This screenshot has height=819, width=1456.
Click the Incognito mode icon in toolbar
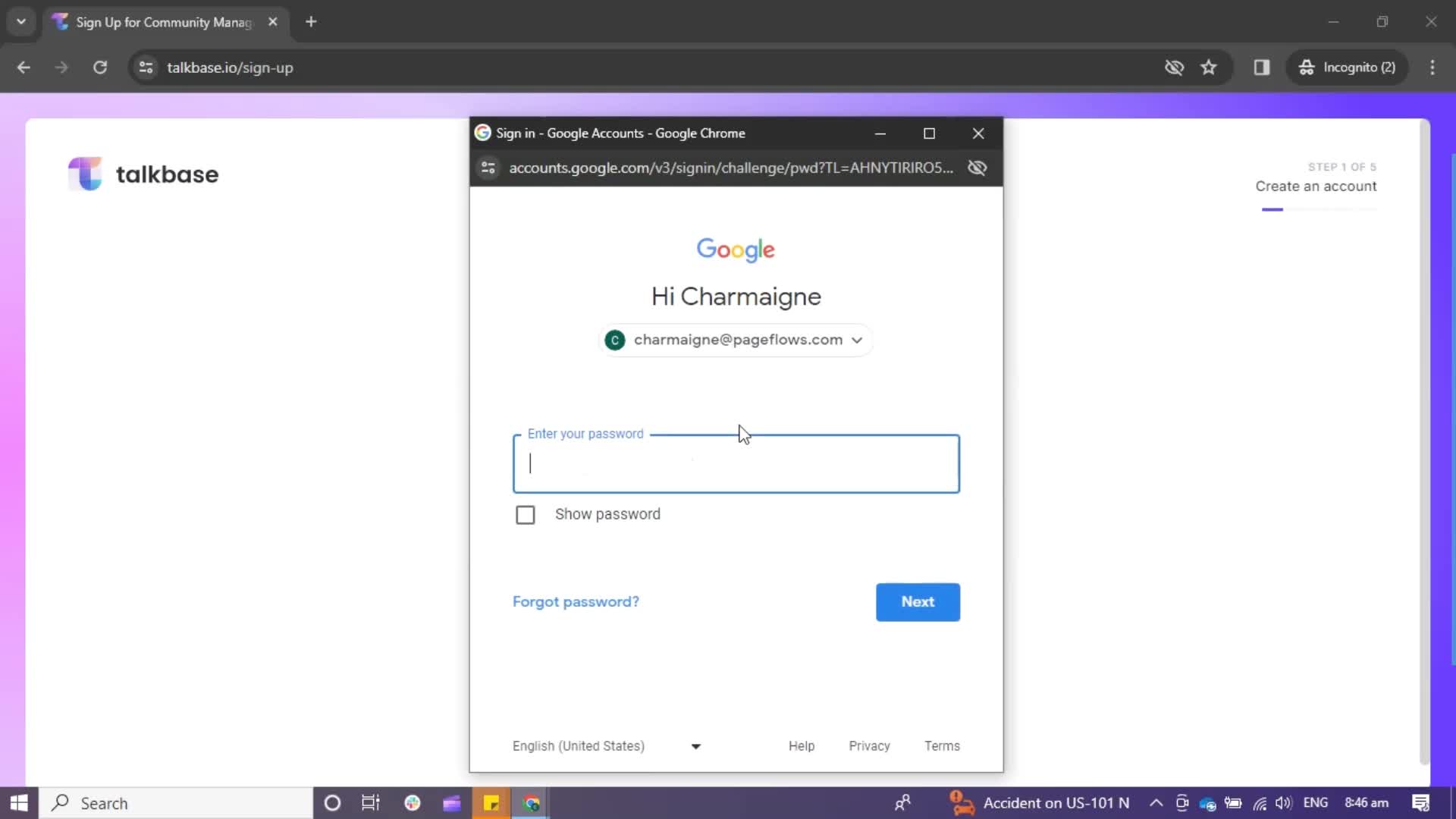tap(1307, 67)
